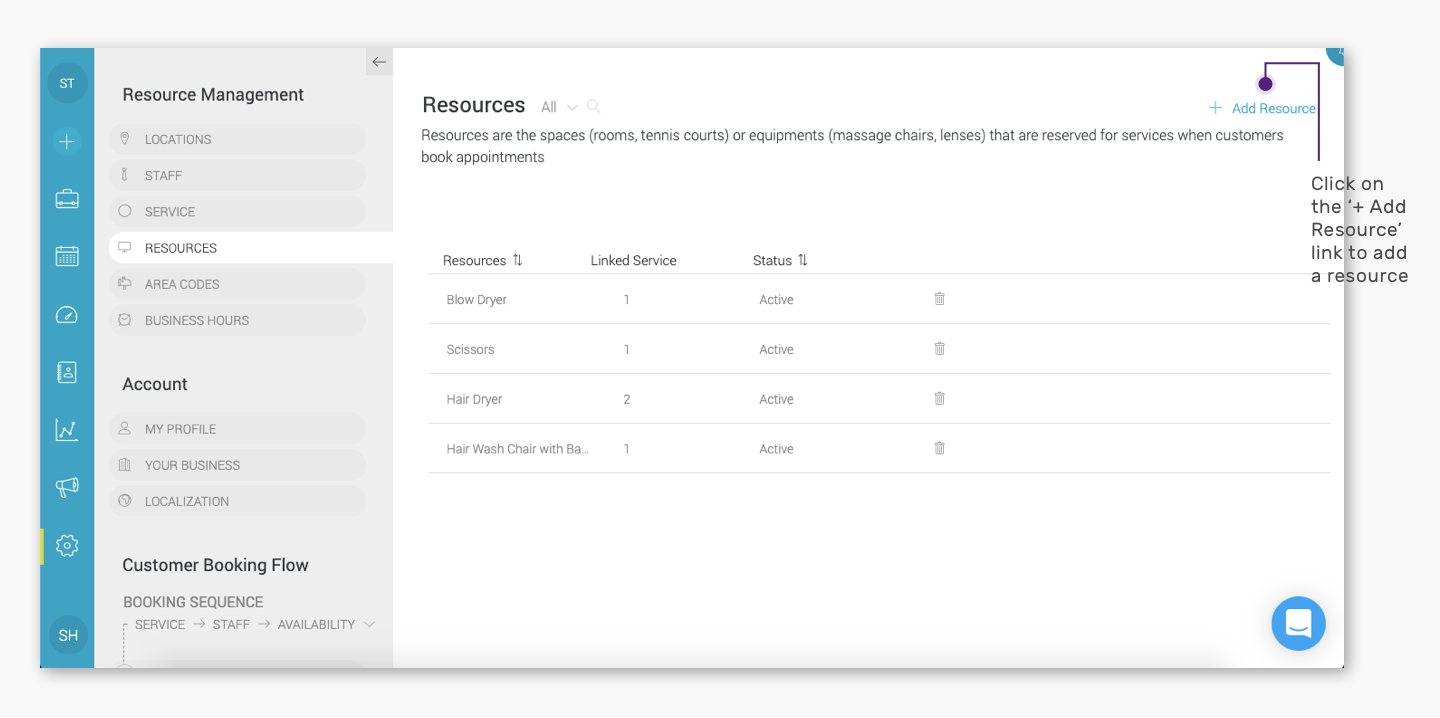Select Resources in the settings menu
1440x718 pixels.
[x=251, y=248]
